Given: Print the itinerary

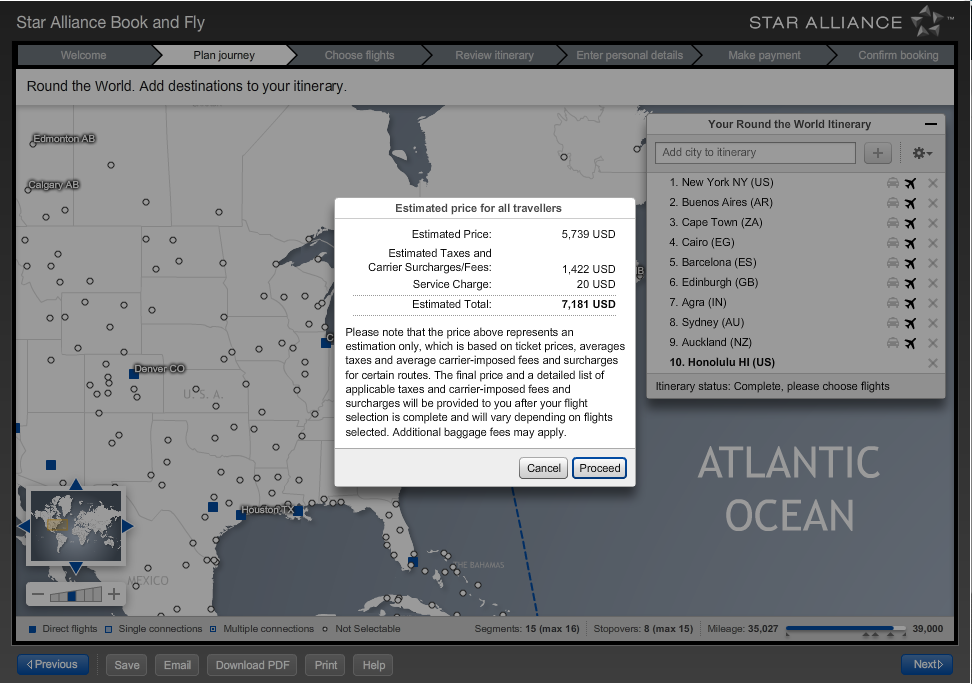Looking at the screenshot, I should click(x=325, y=665).
